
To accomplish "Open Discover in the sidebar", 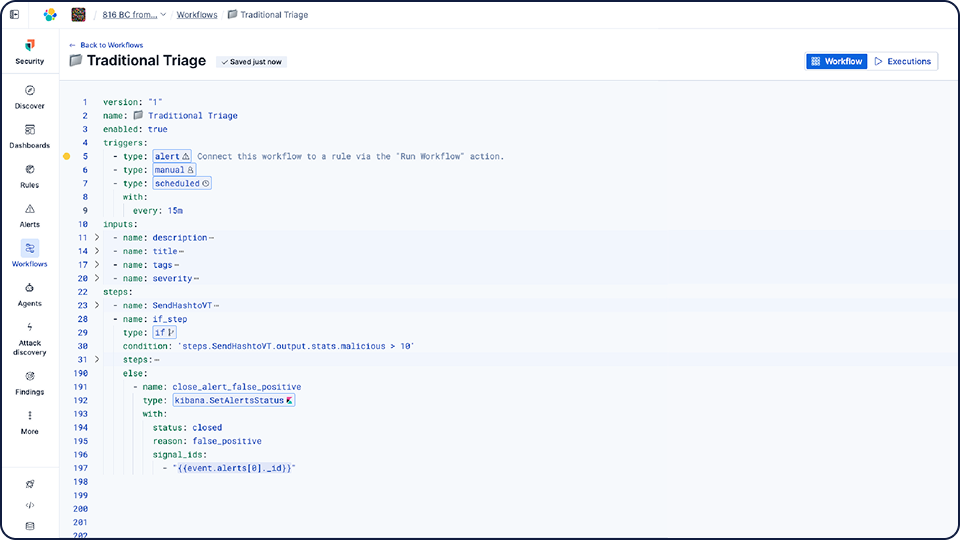I will [29, 97].
